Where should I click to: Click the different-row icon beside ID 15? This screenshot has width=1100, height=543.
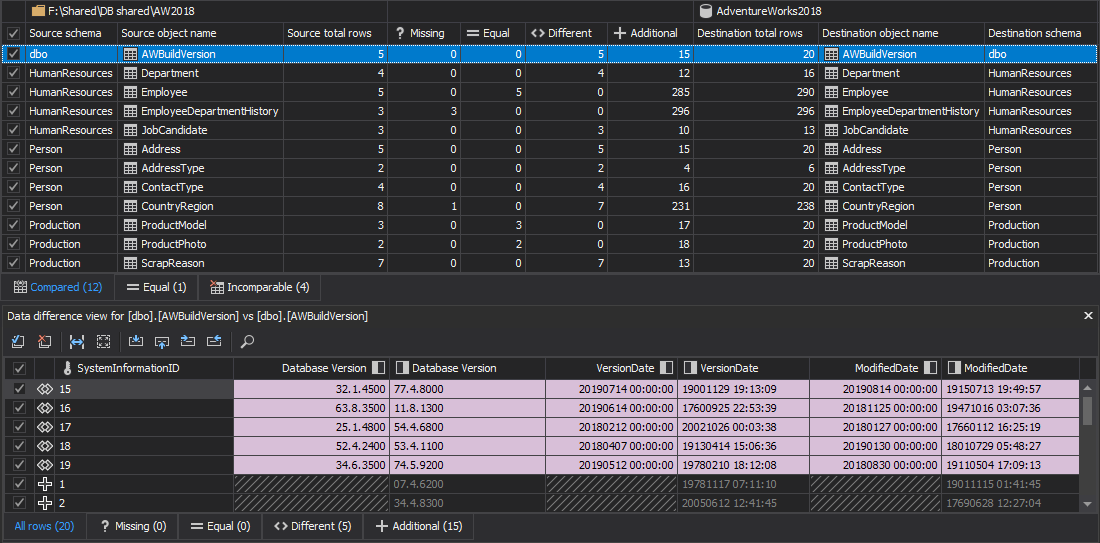pyautogui.click(x=45, y=389)
